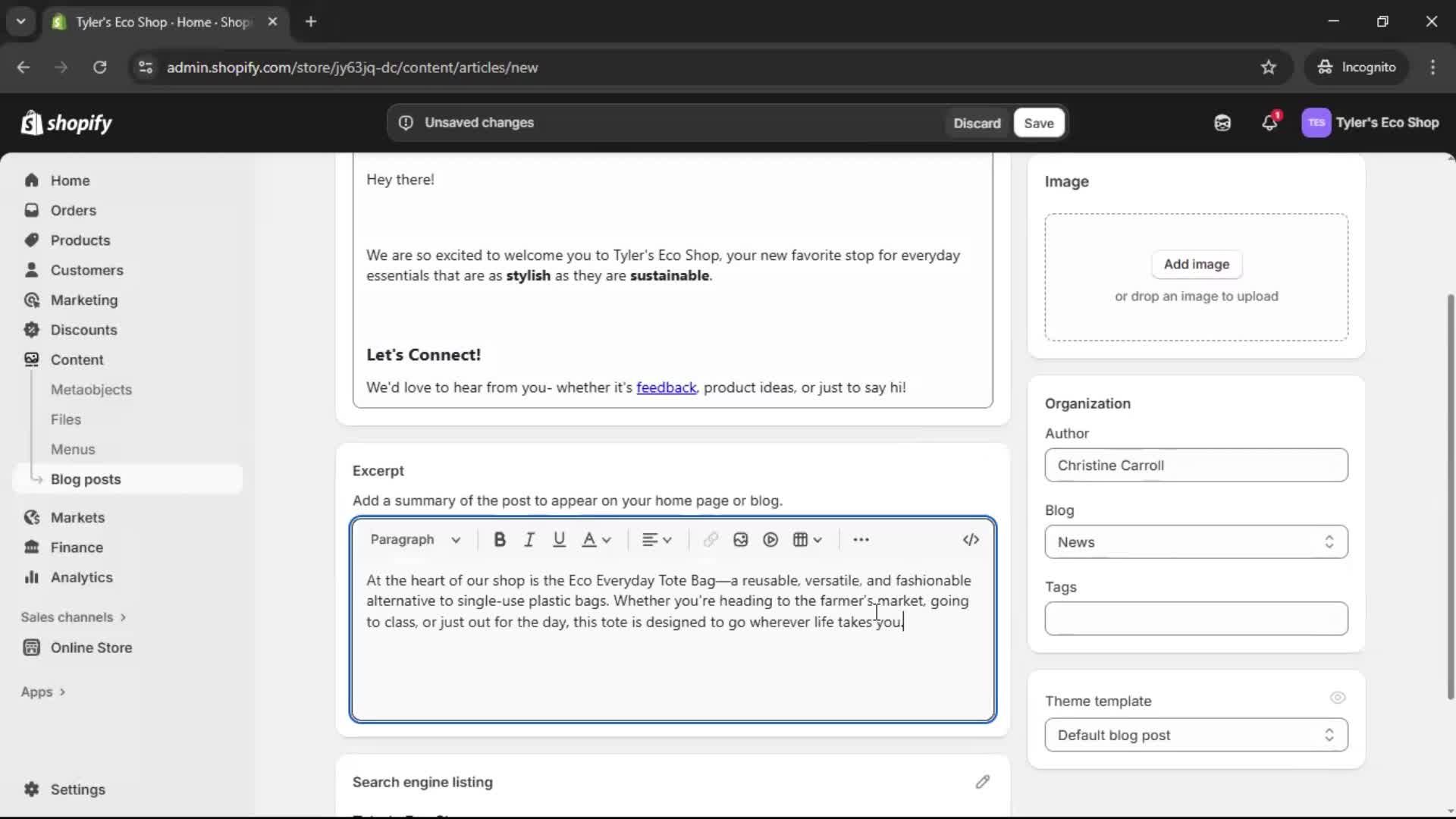Open the Paragraph style dropdown
Image resolution: width=1456 pixels, height=819 pixels.
tap(416, 539)
